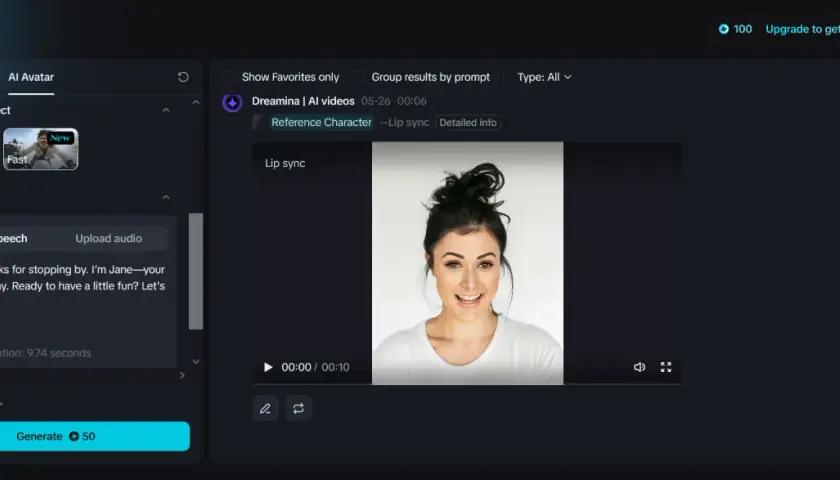
Task: Click the credits coin icon showing 100
Action: click(x=724, y=29)
